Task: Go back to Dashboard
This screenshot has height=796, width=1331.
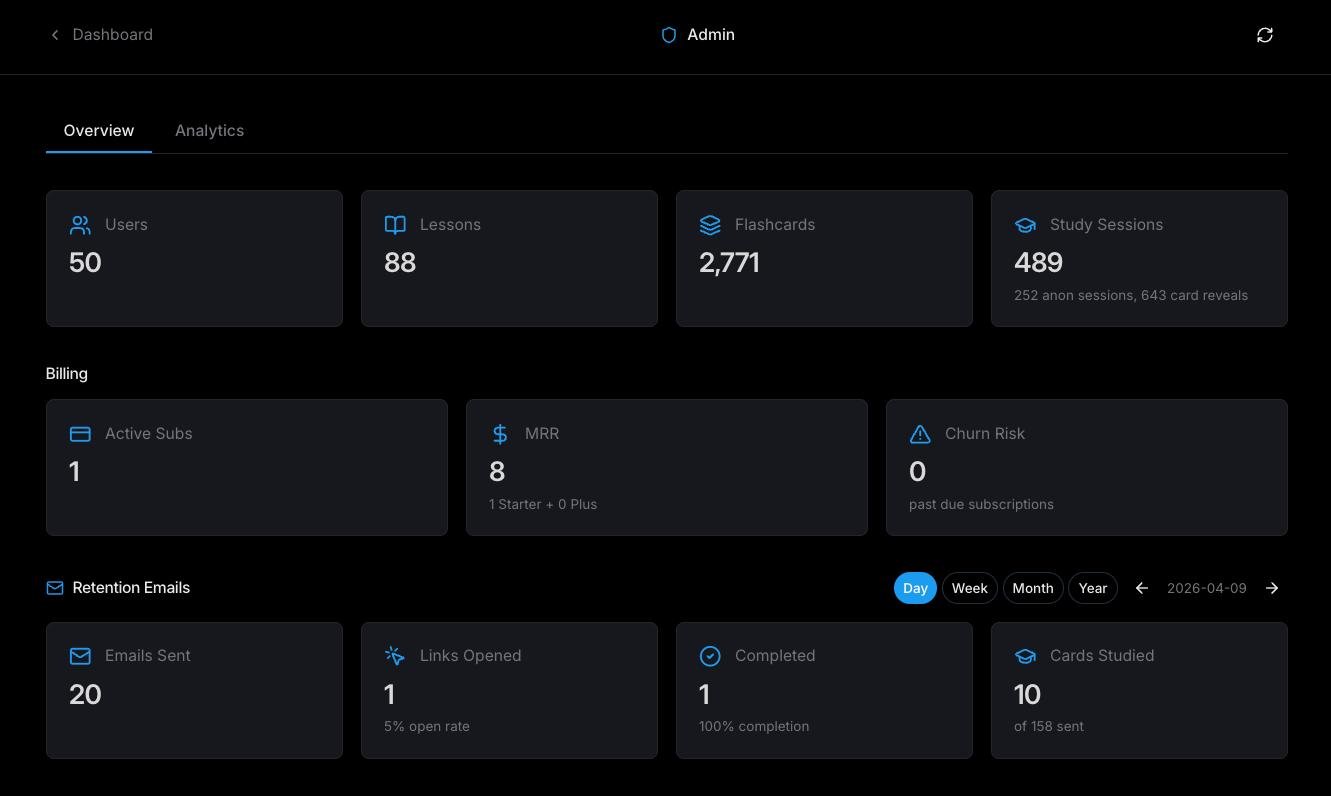Action: coord(101,35)
